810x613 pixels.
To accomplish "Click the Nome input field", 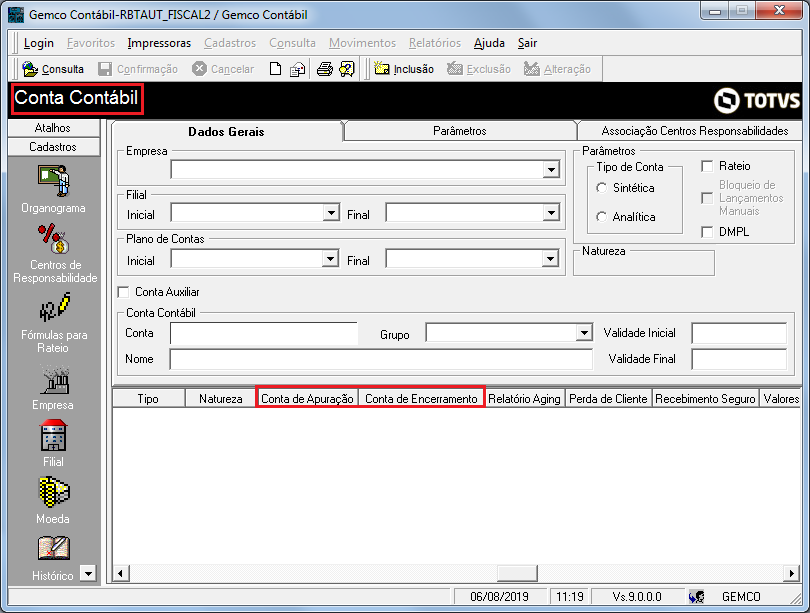I will point(381,359).
